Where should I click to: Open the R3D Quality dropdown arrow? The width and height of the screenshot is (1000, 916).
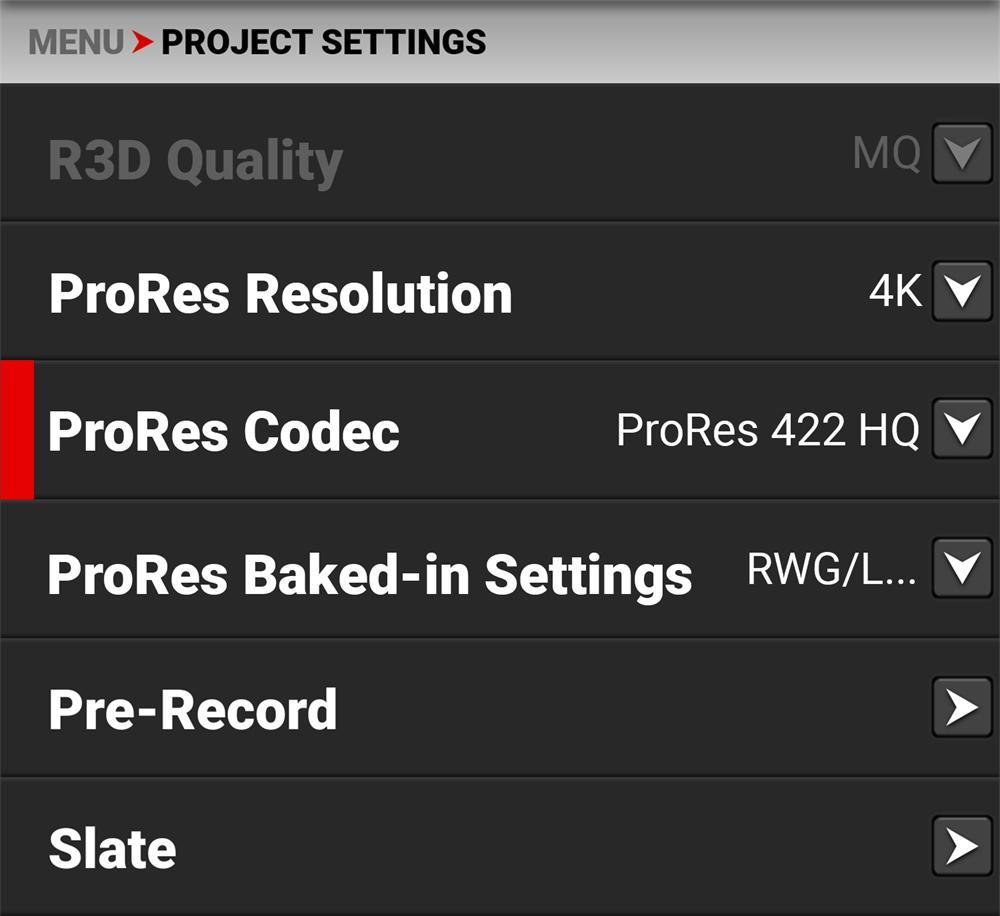point(962,155)
